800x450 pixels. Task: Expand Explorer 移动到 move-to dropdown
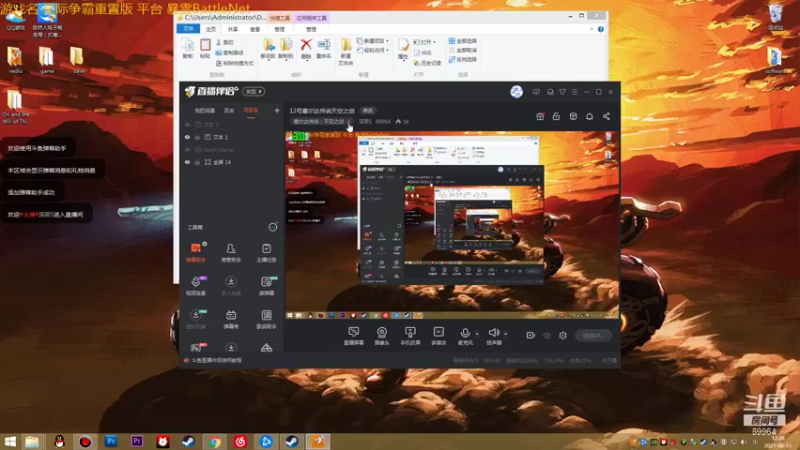pos(268,59)
